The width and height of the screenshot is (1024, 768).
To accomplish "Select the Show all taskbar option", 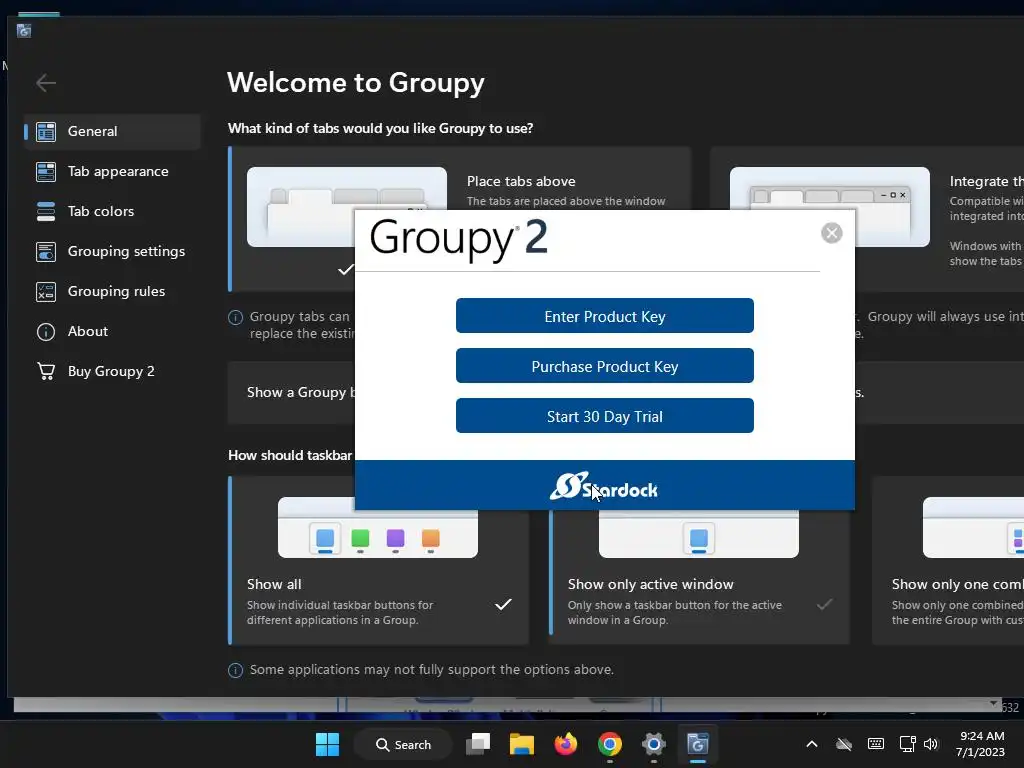I will coord(378,560).
